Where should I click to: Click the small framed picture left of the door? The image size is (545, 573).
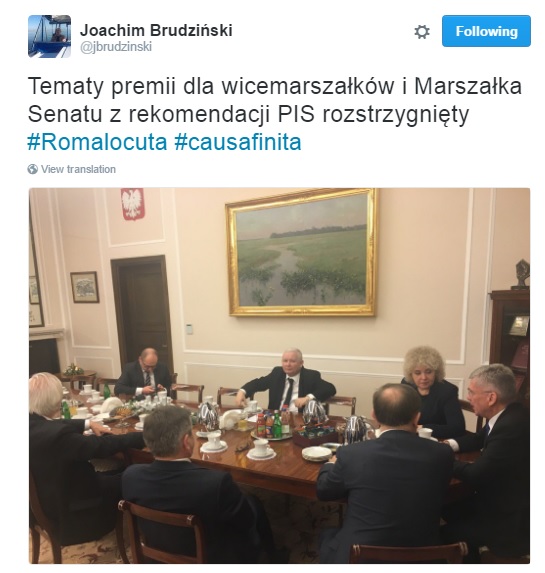pyautogui.click(x=84, y=287)
